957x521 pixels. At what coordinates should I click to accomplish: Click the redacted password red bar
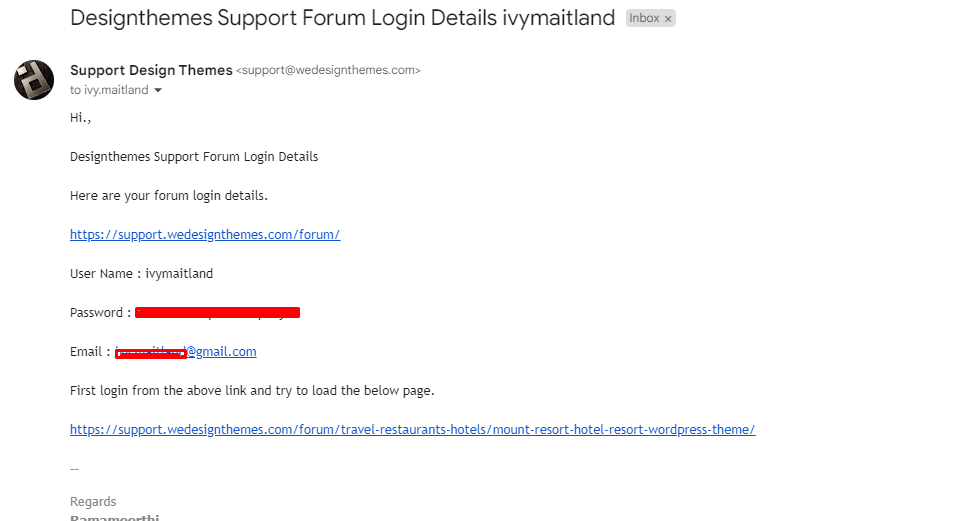(217, 312)
